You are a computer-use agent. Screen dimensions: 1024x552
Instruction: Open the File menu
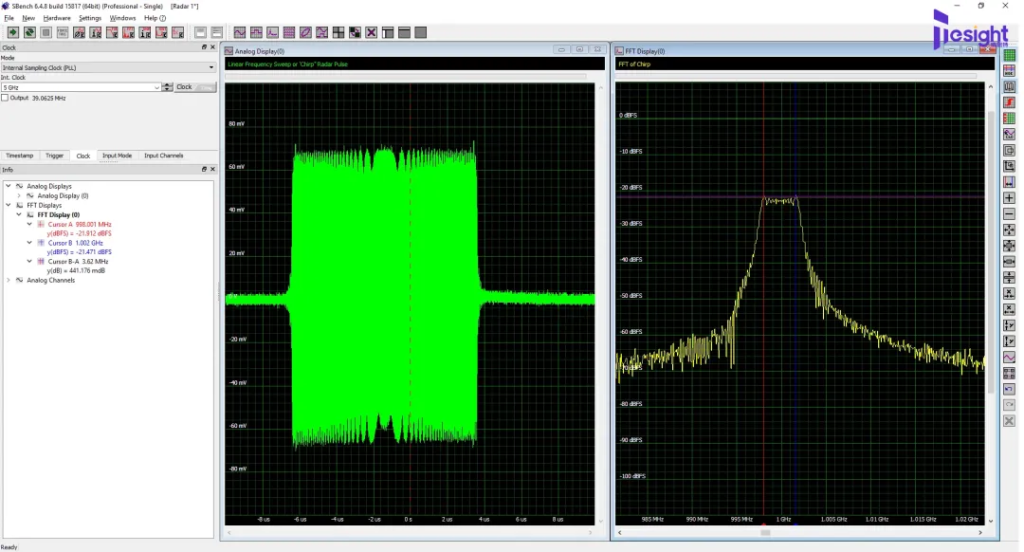tap(9, 18)
